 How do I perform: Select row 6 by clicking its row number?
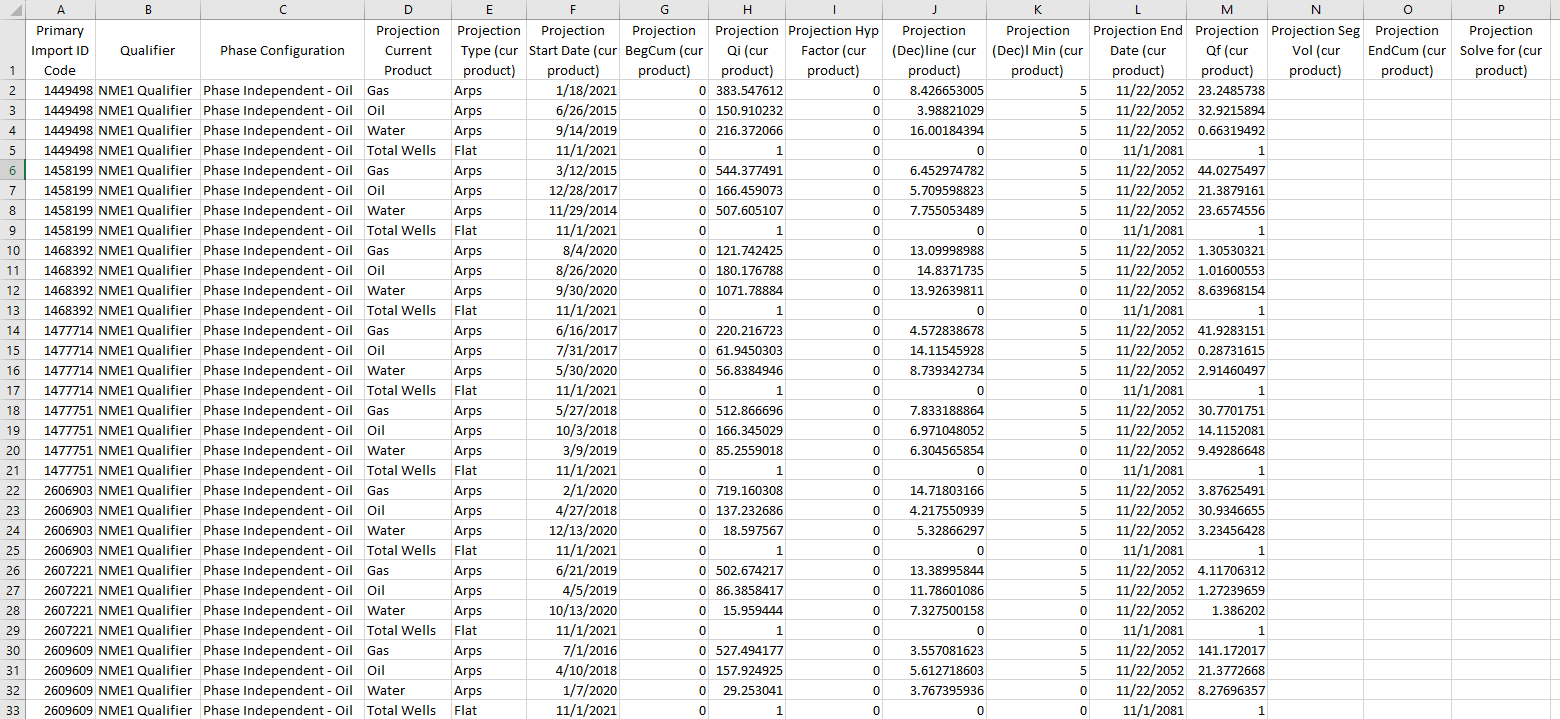tap(11, 170)
